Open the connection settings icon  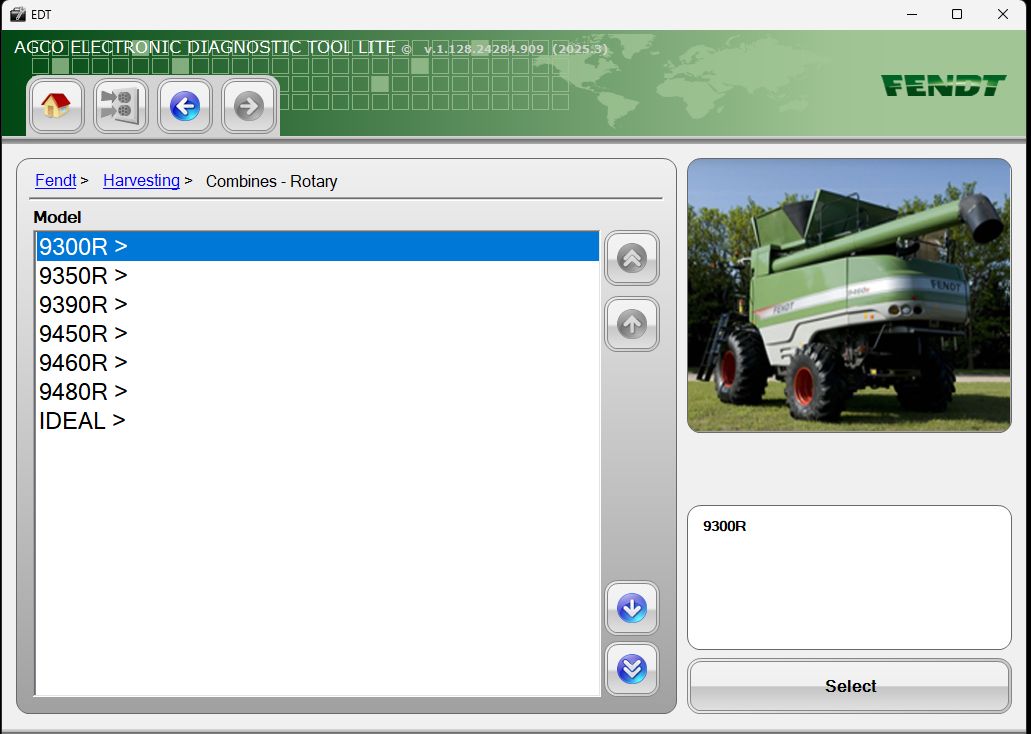120,106
